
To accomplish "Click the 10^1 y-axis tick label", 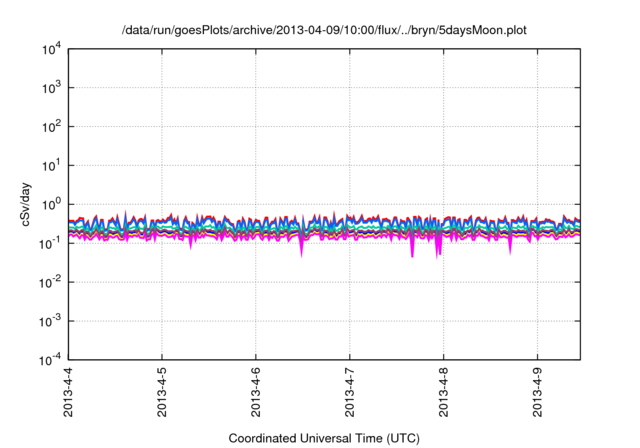I will point(51,165).
